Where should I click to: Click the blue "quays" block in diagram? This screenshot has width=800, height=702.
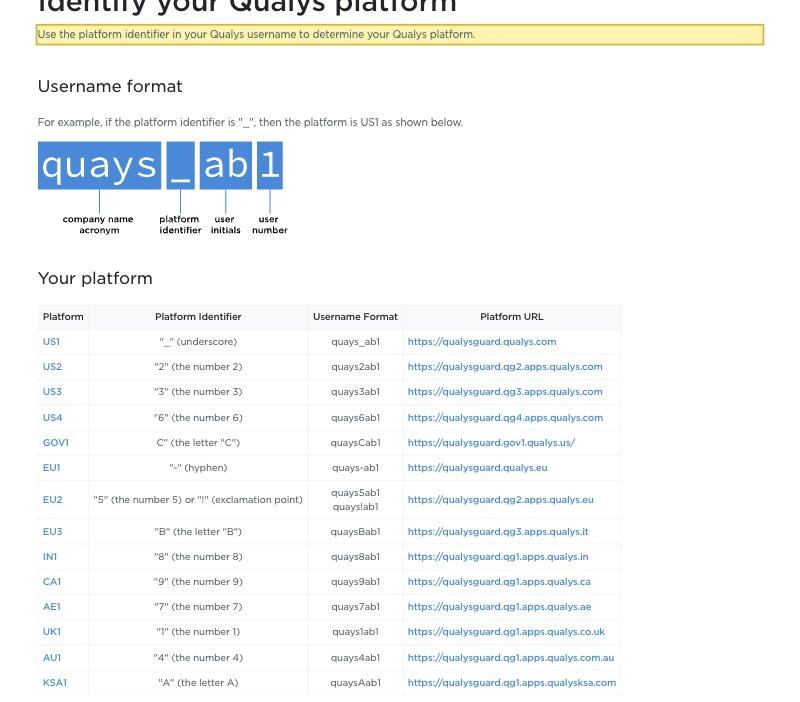[x=99, y=165]
